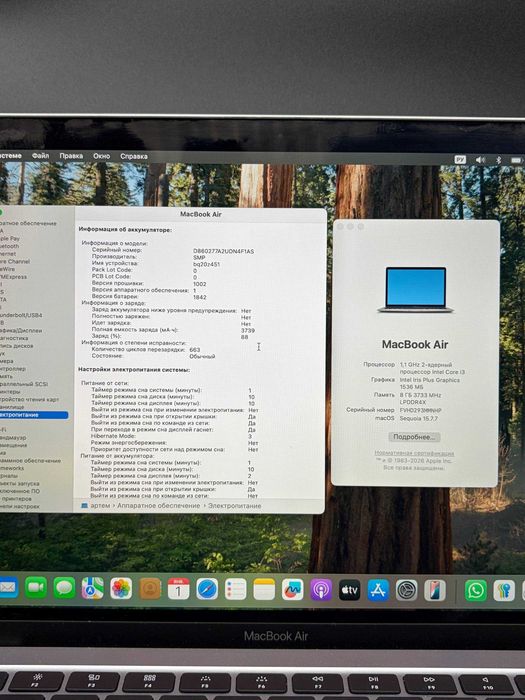Launch Safari browser from dock

(208, 589)
